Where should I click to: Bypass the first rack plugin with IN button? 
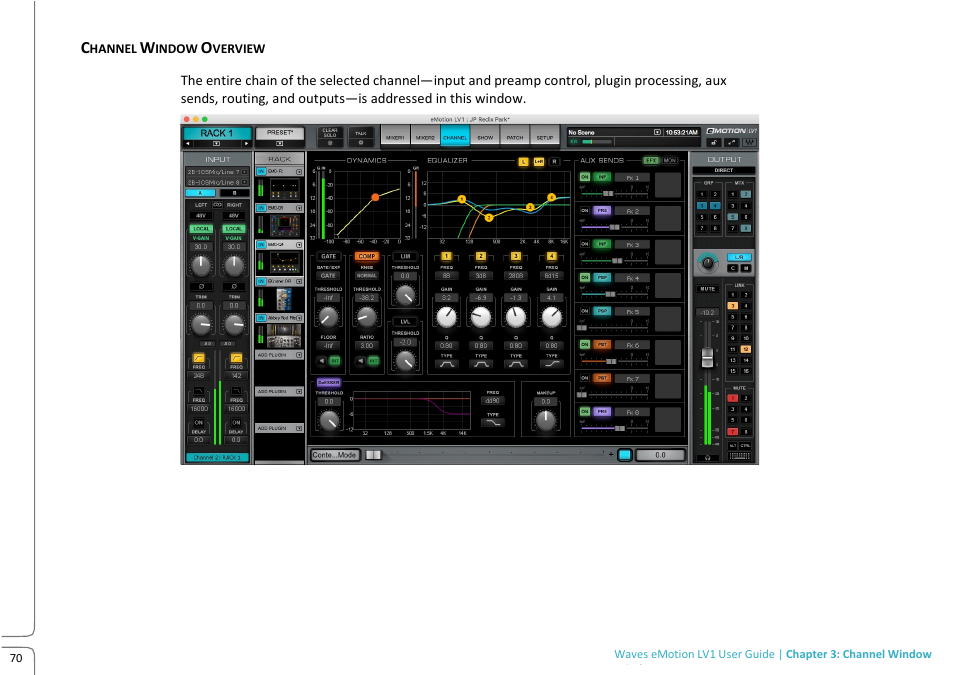[x=261, y=172]
